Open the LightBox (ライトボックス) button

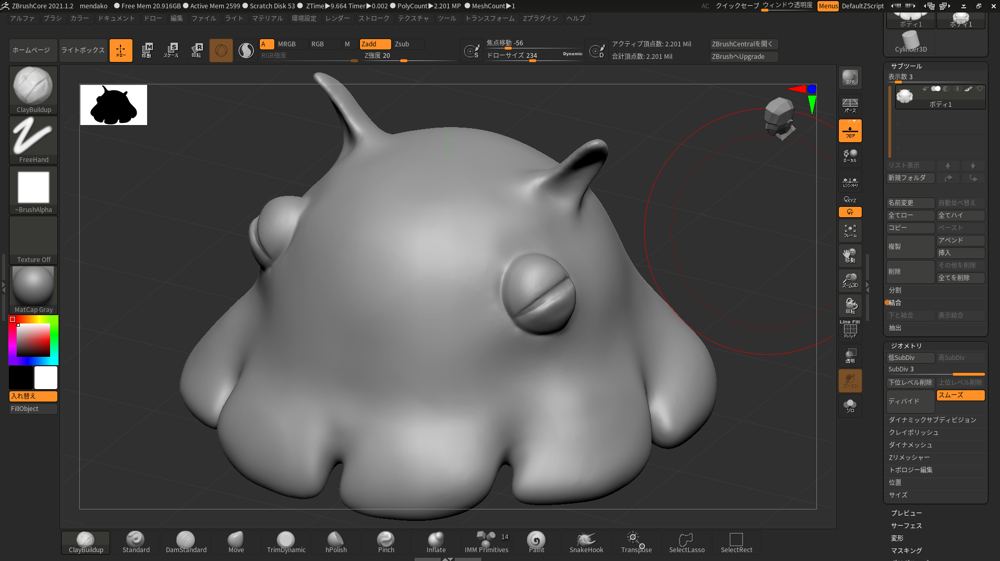(x=82, y=50)
